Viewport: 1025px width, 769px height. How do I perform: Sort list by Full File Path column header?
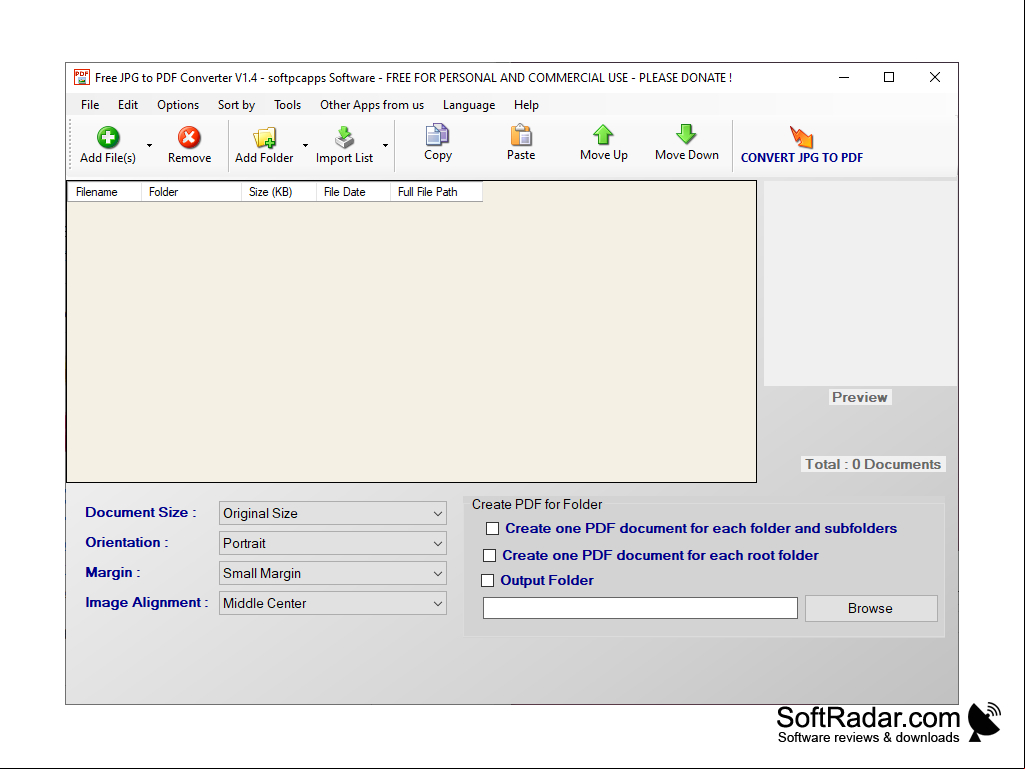pyautogui.click(x=437, y=192)
